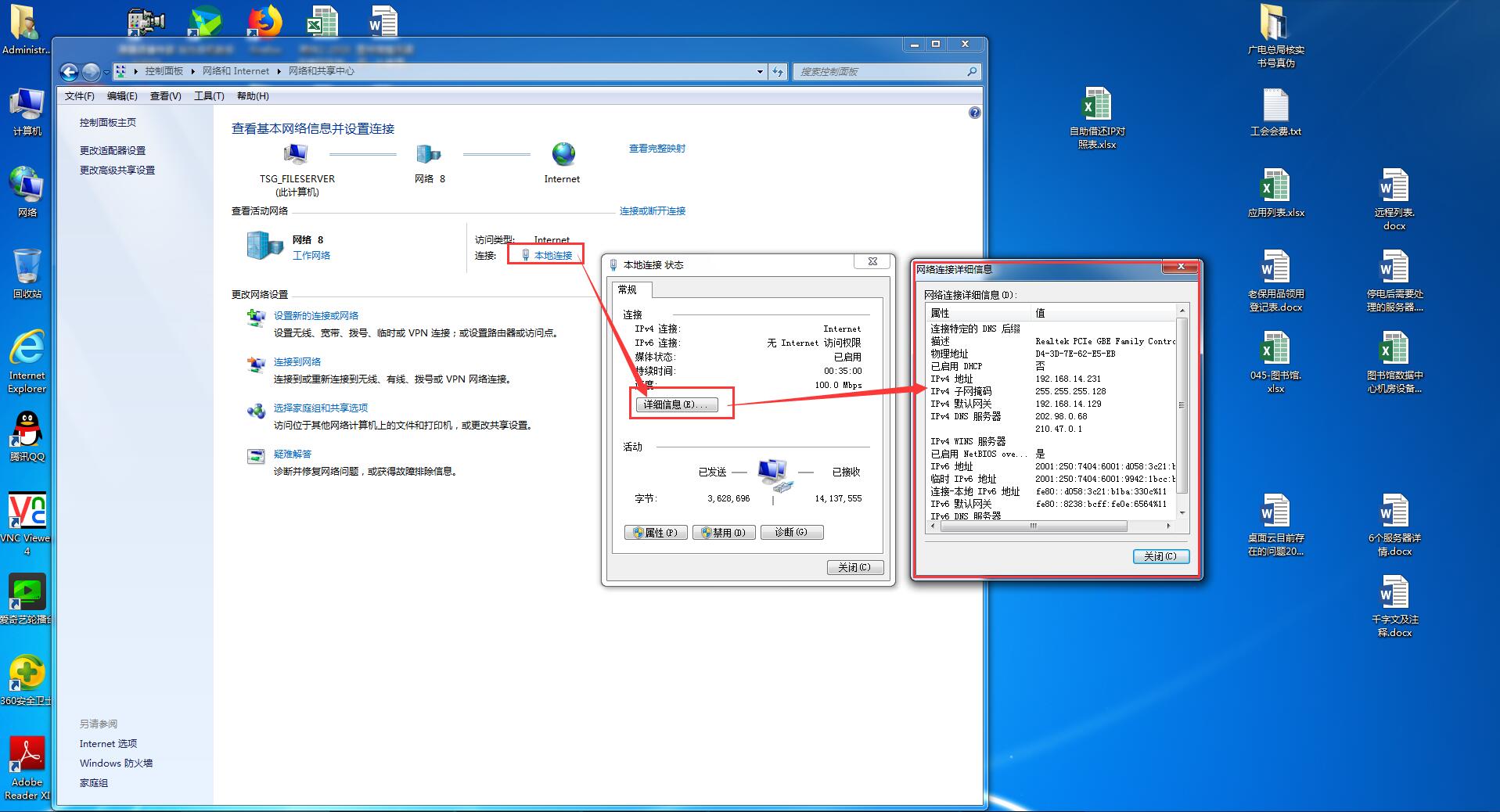This screenshot has width=1500, height=812.
Task: Open the 应用列表.xlsx spreadsheet
Action: tap(1275, 193)
